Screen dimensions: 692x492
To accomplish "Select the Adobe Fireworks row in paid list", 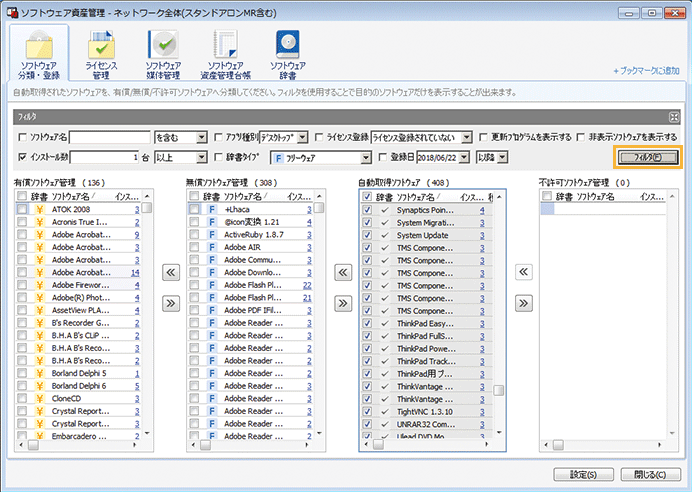I will click(79, 285).
